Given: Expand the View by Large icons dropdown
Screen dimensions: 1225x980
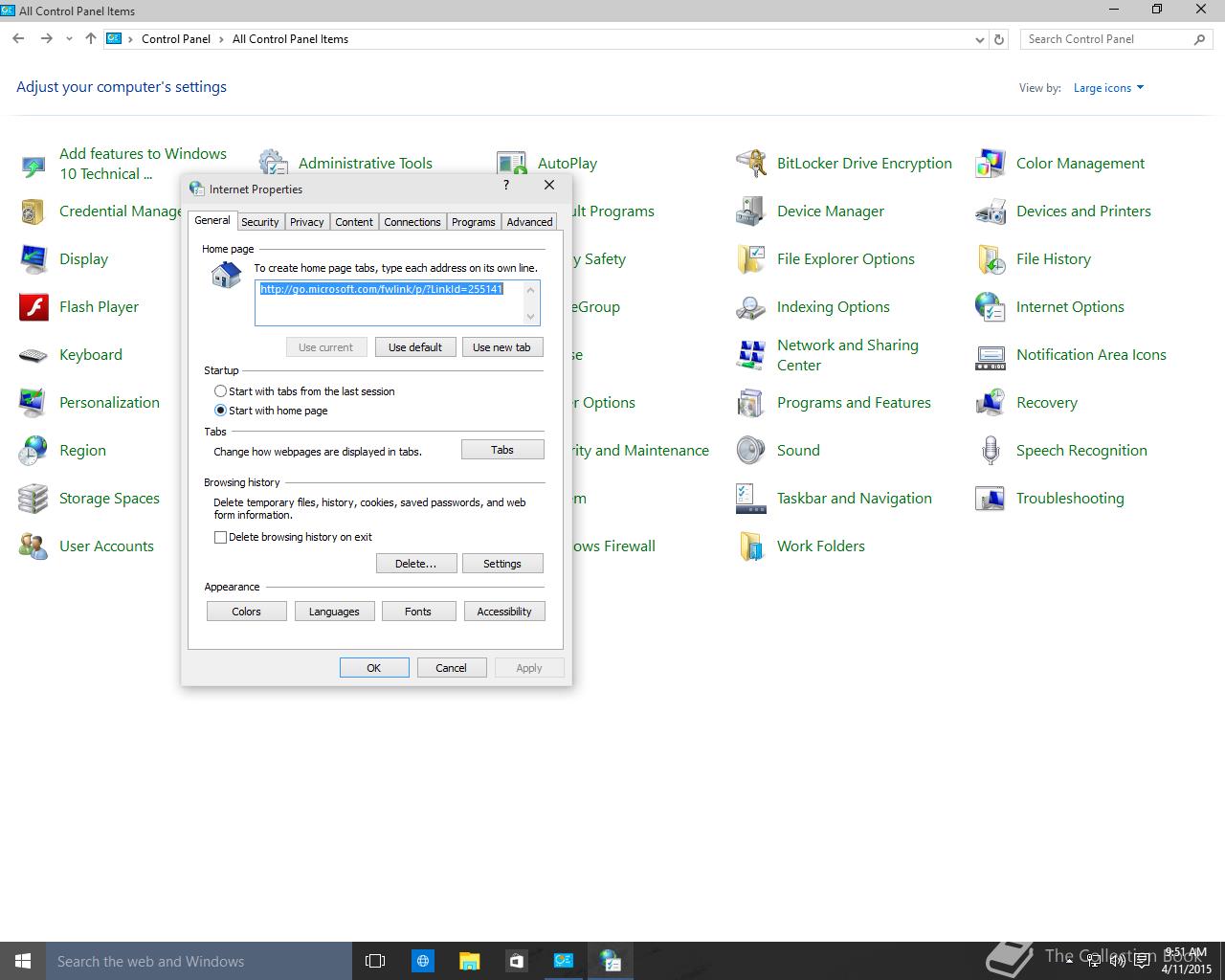Looking at the screenshot, I should click(x=1108, y=88).
